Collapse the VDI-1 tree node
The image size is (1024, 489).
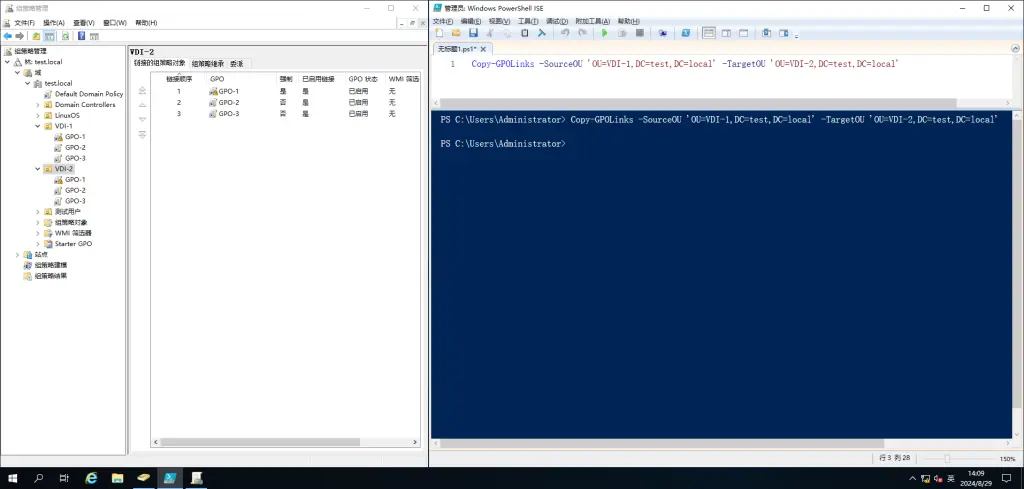38,126
